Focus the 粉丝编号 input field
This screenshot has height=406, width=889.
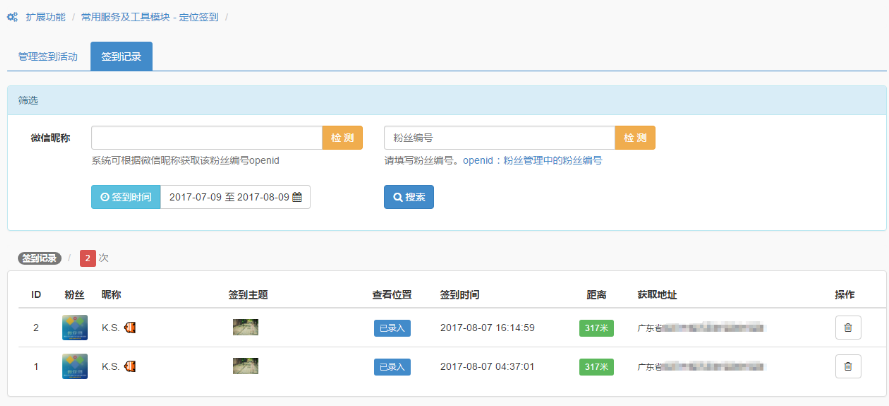[499, 137]
